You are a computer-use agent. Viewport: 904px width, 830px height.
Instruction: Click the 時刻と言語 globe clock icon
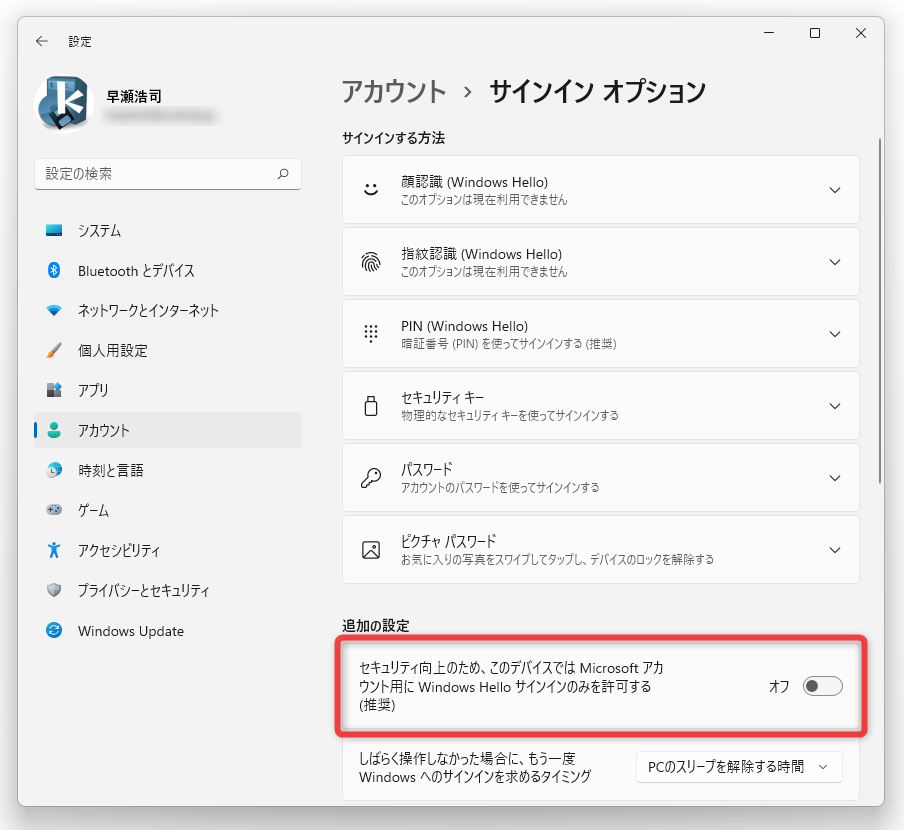[x=54, y=470]
